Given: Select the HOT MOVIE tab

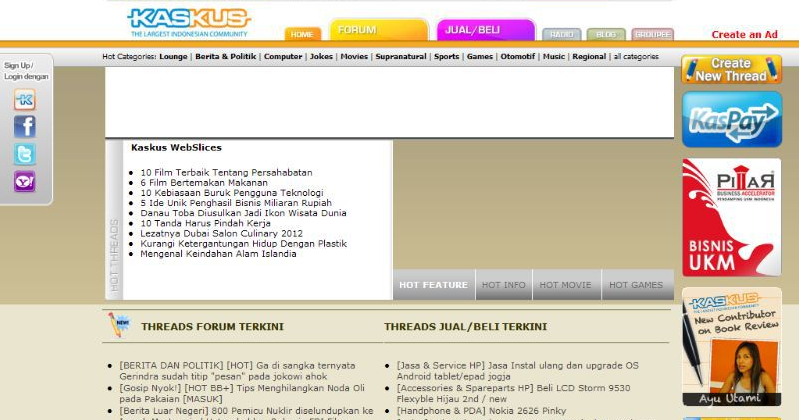Looking at the screenshot, I should [566, 285].
